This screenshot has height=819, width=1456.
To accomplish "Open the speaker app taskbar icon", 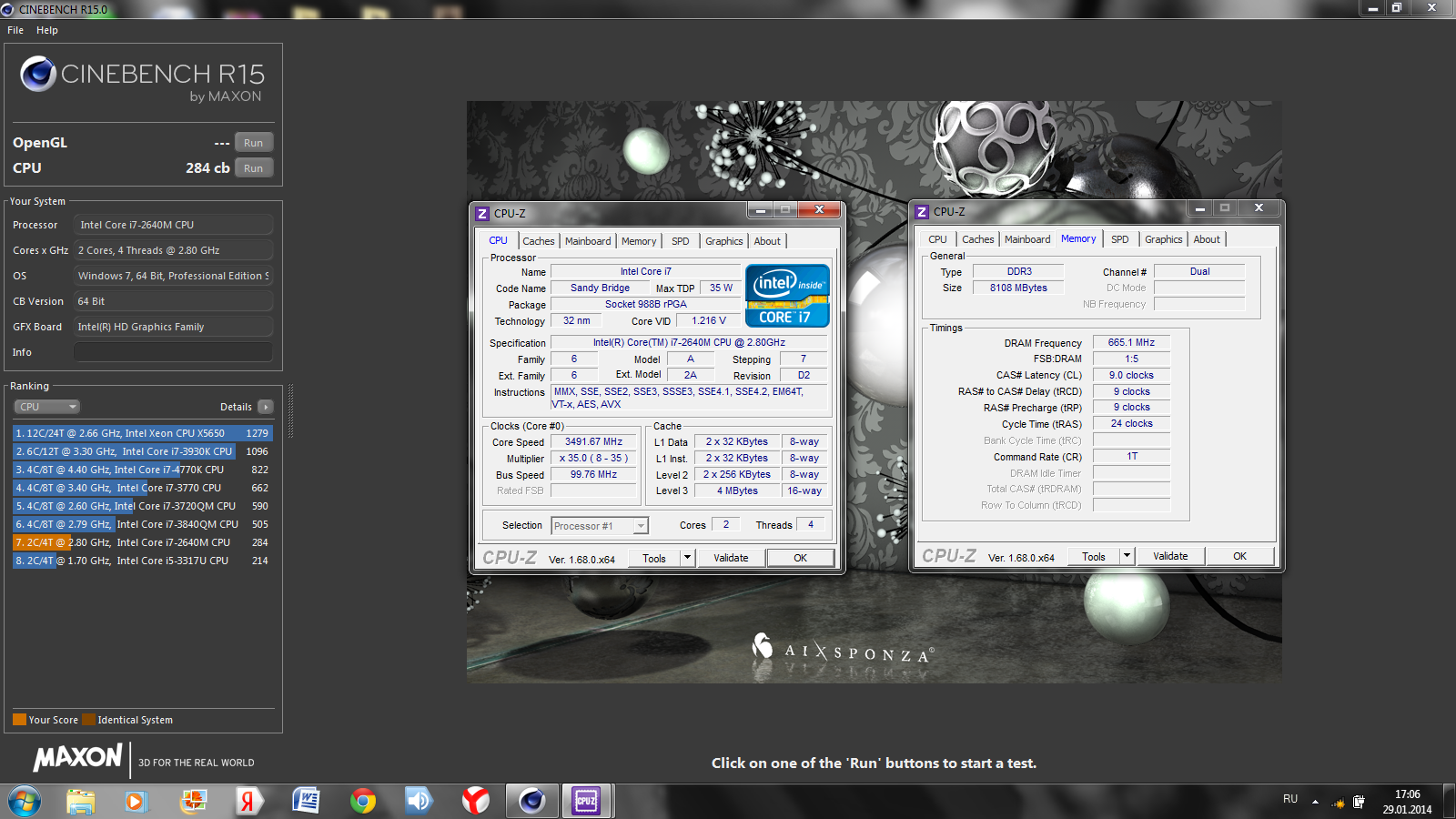I will [x=419, y=801].
